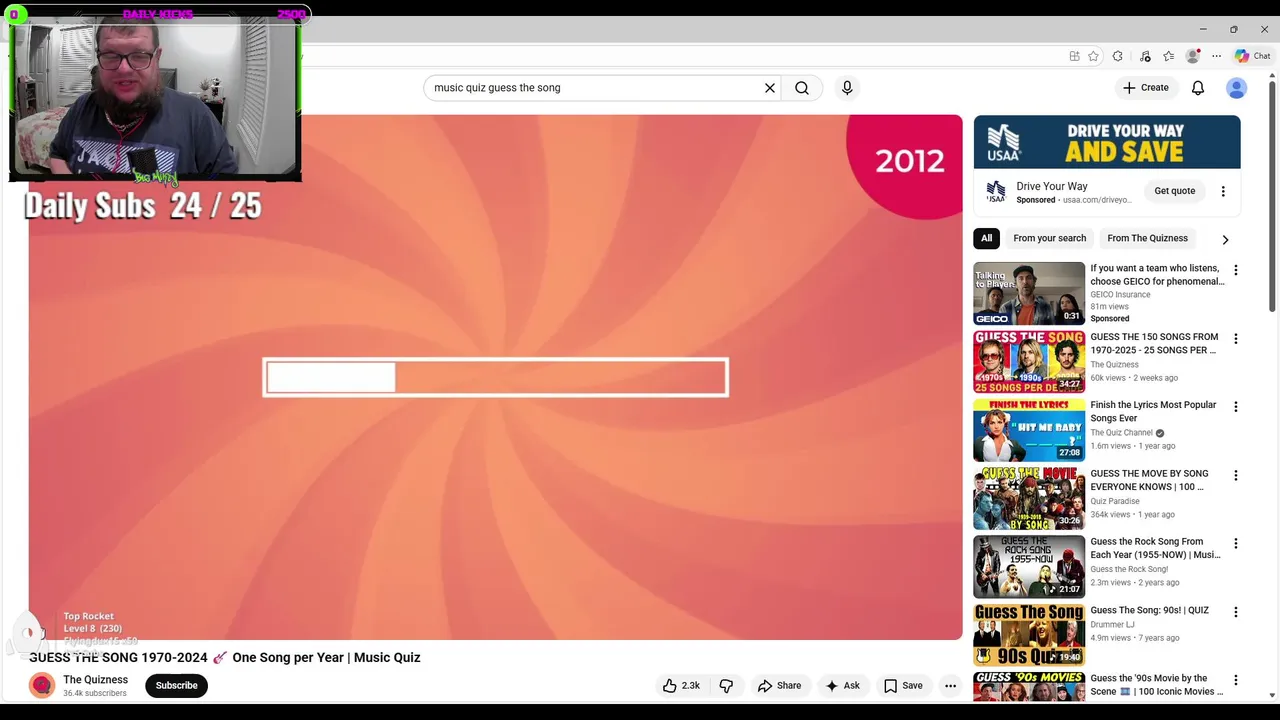Open the Guess 90s Movies thumbnail
Image resolution: width=1280 pixels, height=720 pixels.
point(1029,687)
